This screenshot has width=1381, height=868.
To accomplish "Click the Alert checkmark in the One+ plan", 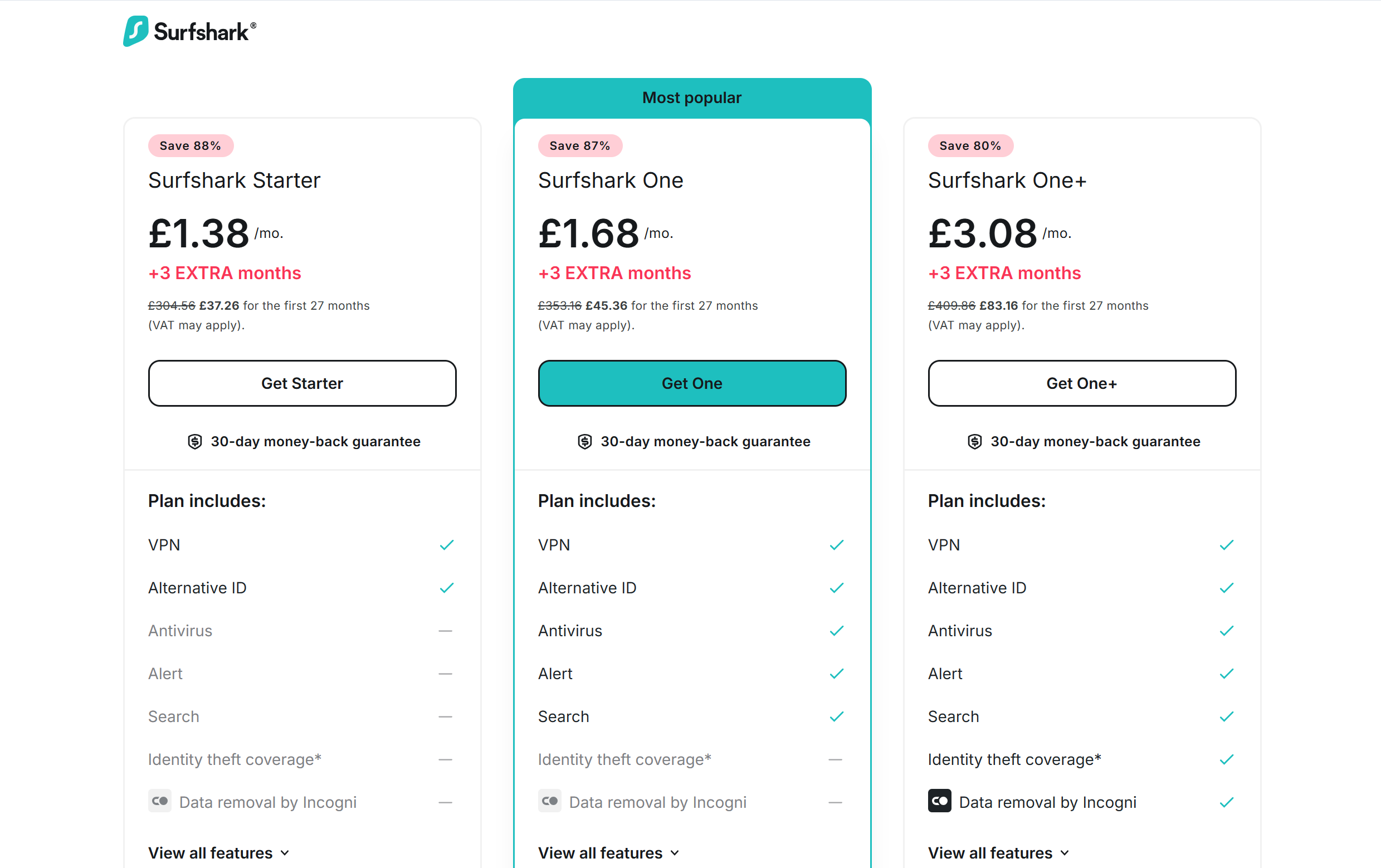I will point(1227,673).
